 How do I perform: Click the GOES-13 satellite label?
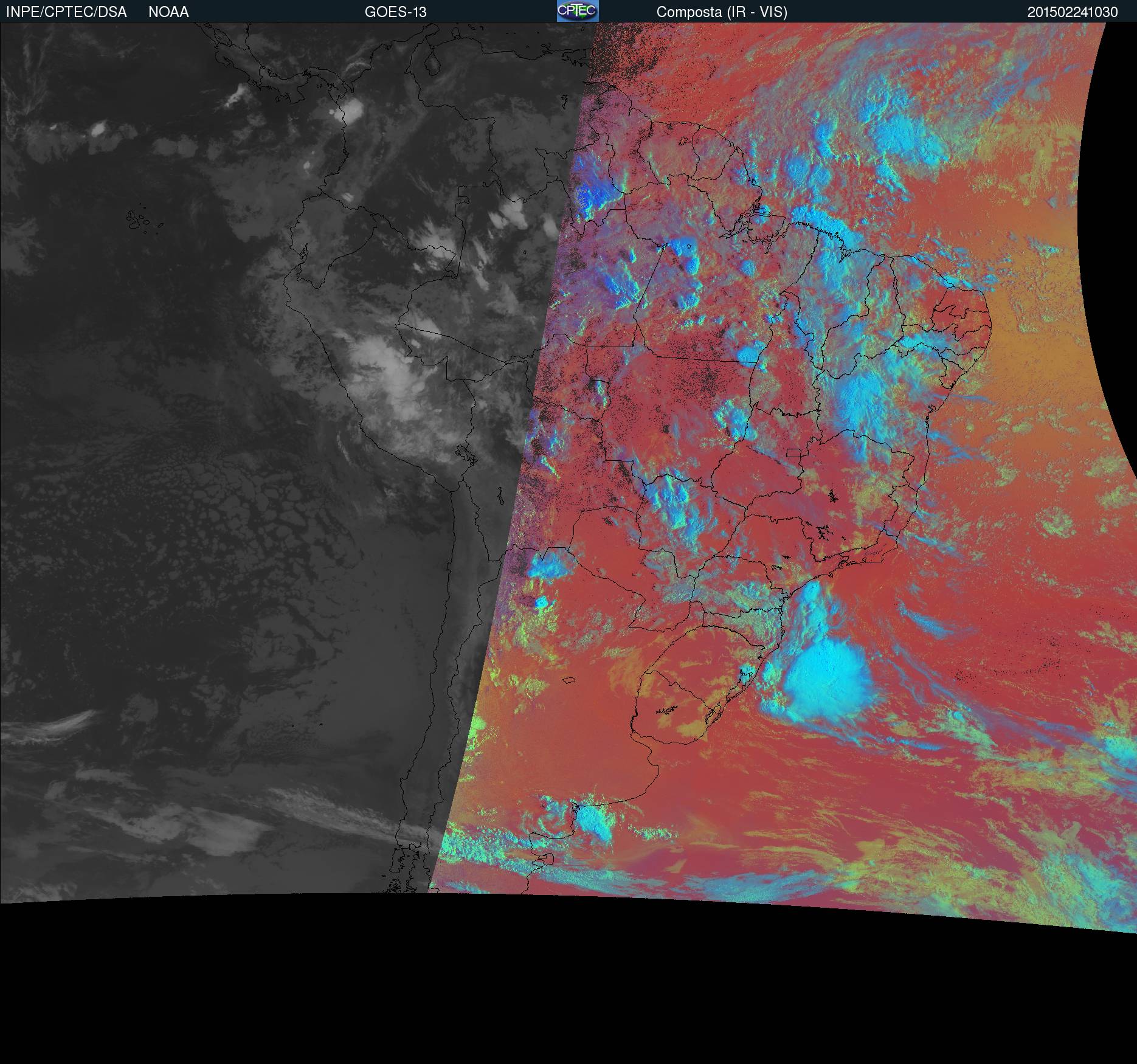[x=395, y=12]
